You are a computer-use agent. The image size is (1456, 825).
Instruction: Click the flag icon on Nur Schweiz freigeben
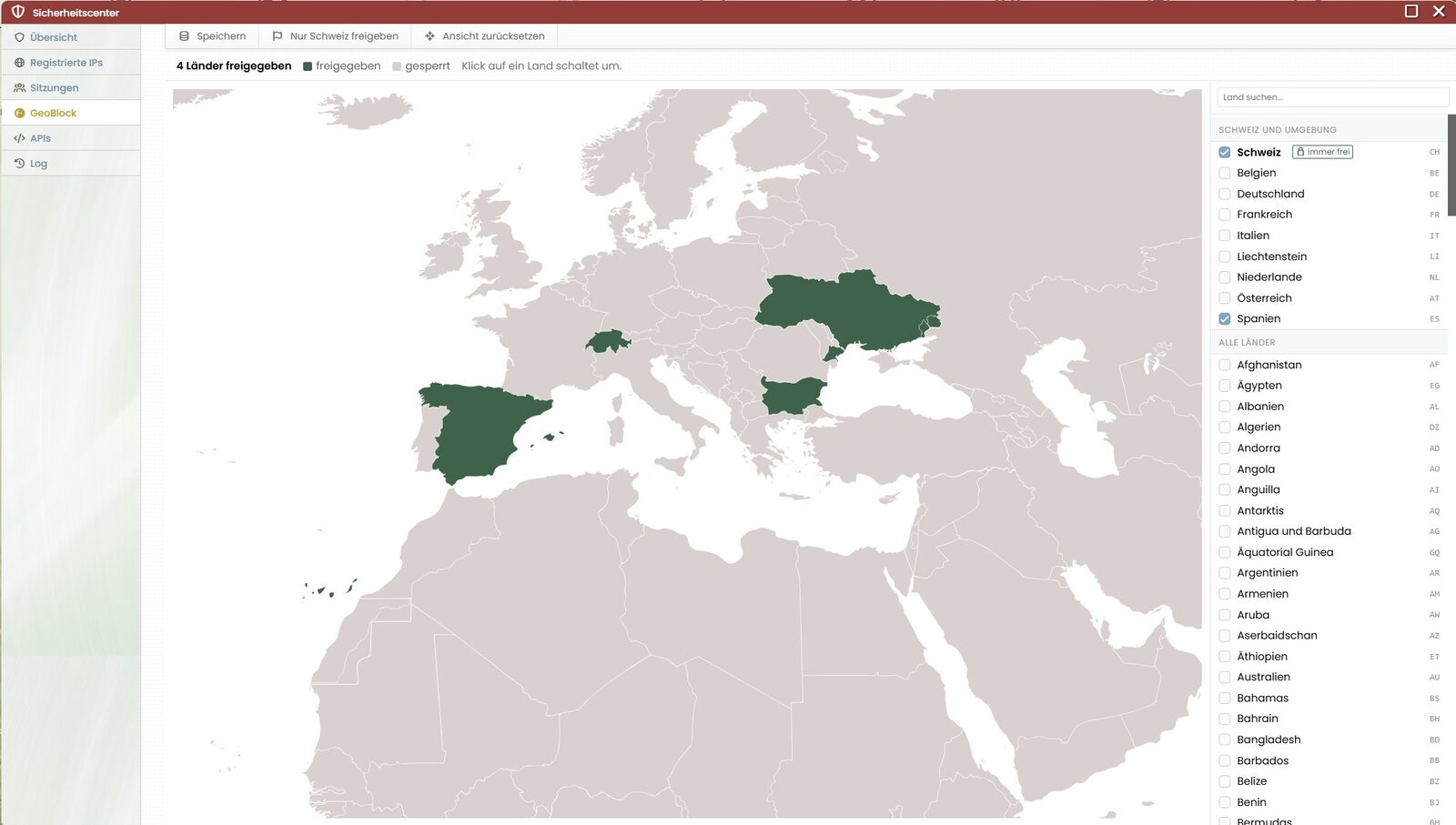tap(278, 36)
